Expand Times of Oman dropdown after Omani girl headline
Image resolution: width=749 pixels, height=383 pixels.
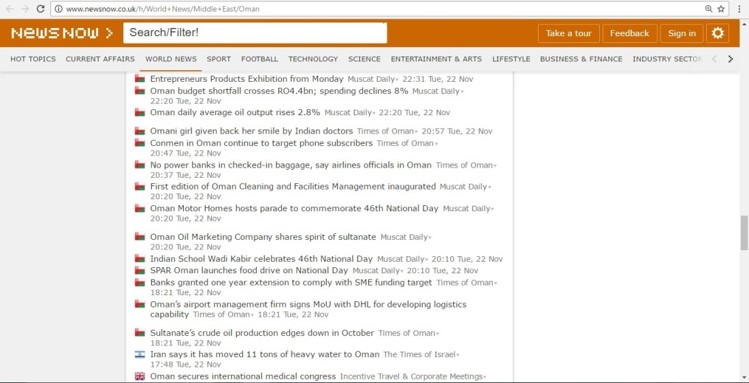(x=416, y=132)
